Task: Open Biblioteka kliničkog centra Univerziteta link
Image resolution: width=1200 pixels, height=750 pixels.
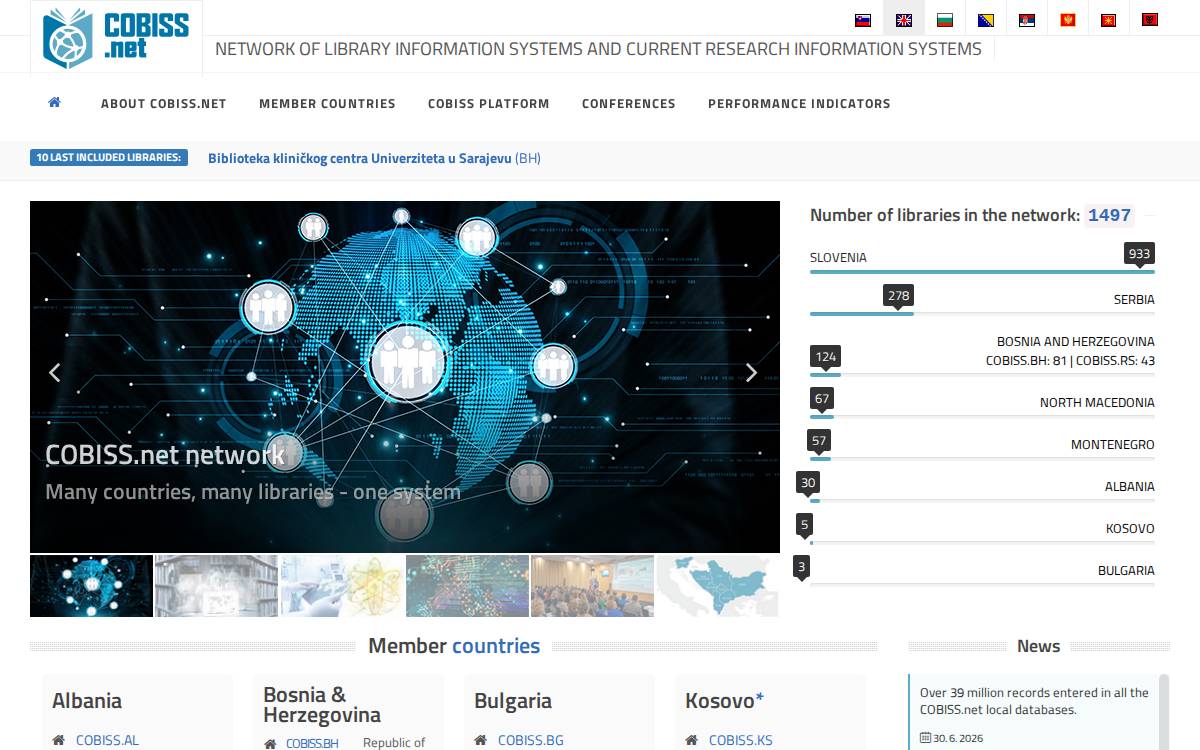Action: tap(374, 158)
